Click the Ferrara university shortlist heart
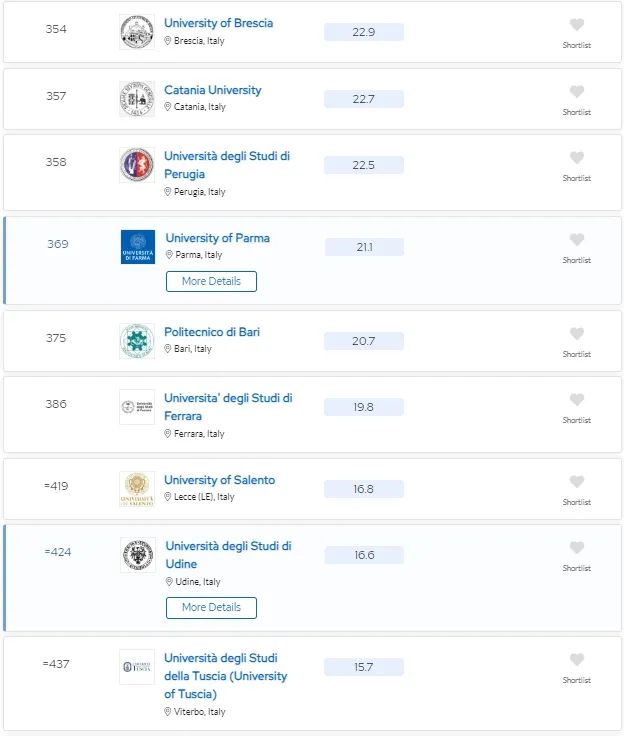Viewport: 624px width, 736px height. tap(577, 400)
